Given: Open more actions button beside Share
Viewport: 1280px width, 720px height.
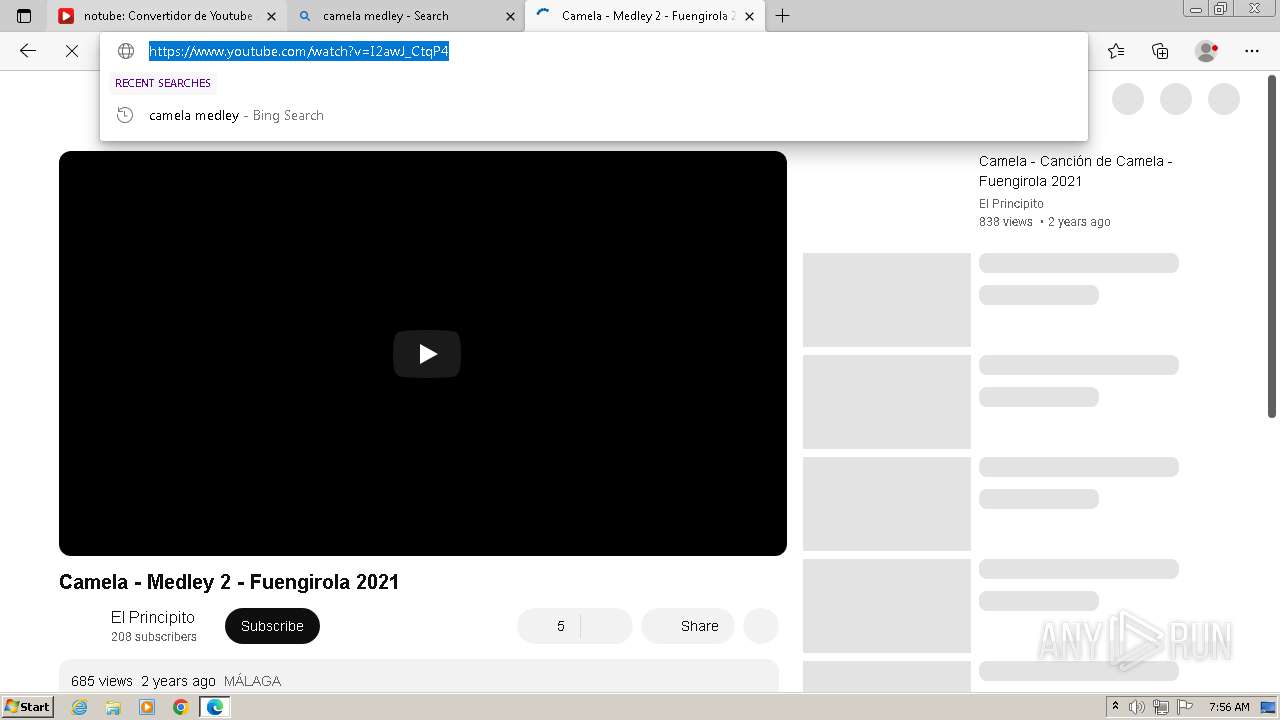Looking at the screenshot, I should 761,626.
